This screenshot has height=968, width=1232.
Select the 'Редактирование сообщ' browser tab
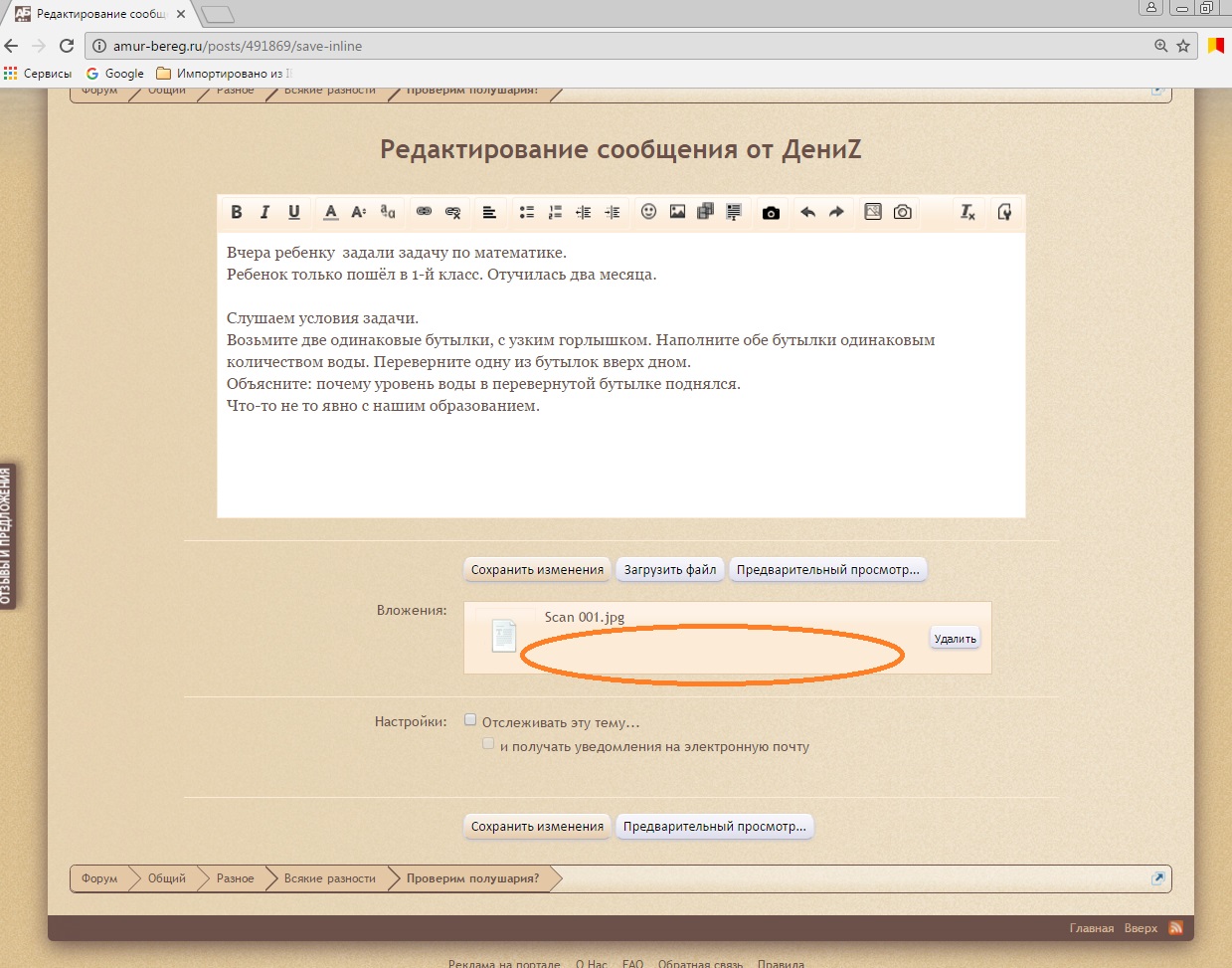[x=100, y=14]
